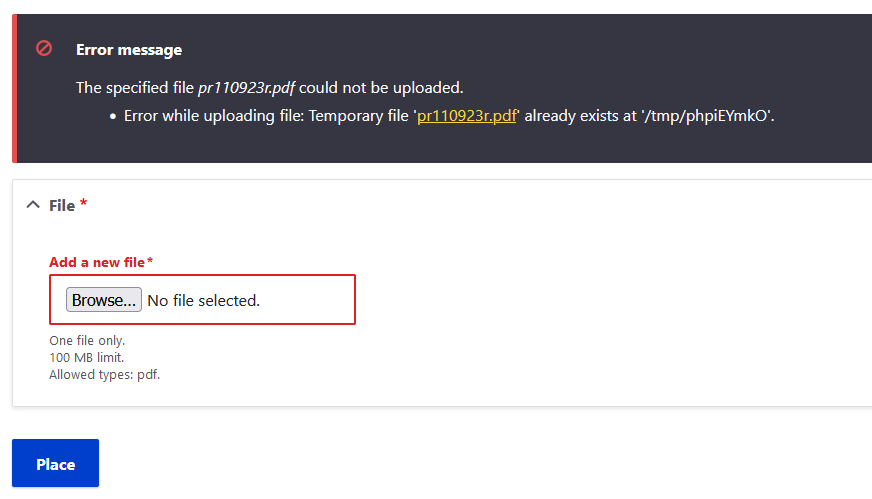The image size is (872, 499).
Task: Click the Place button
Action: click(x=56, y=463)
